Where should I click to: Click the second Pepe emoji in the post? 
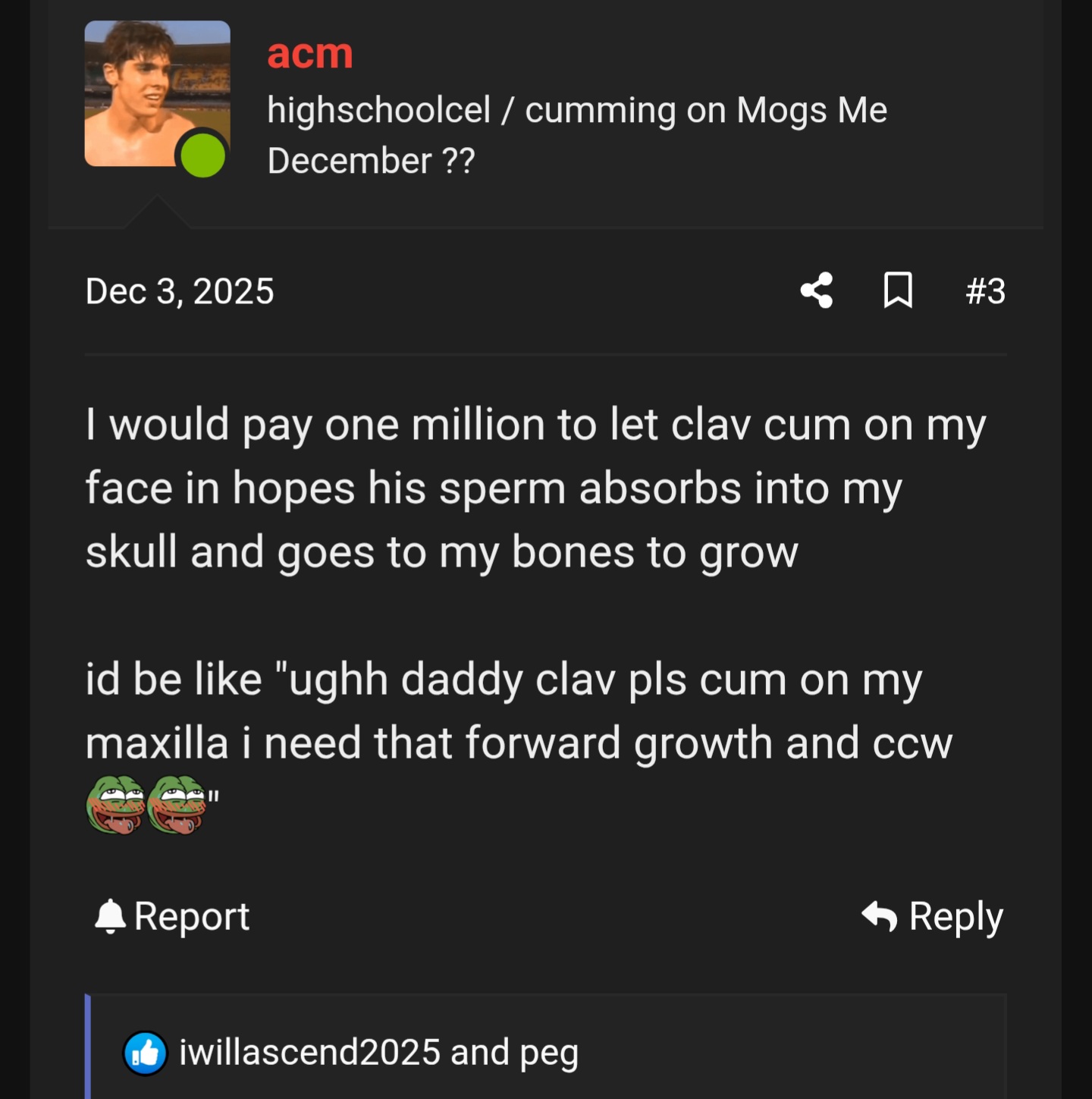click(x=177, y=805)
